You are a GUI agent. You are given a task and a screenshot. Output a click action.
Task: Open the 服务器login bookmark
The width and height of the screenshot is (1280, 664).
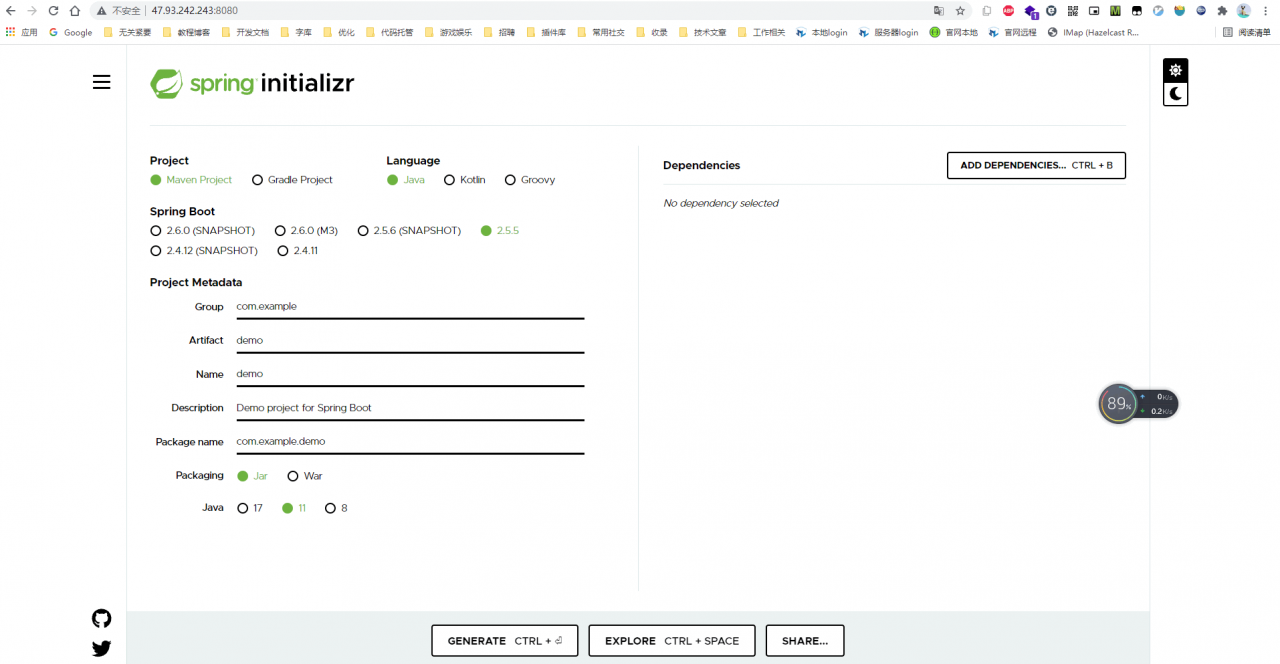coord(888,32)
